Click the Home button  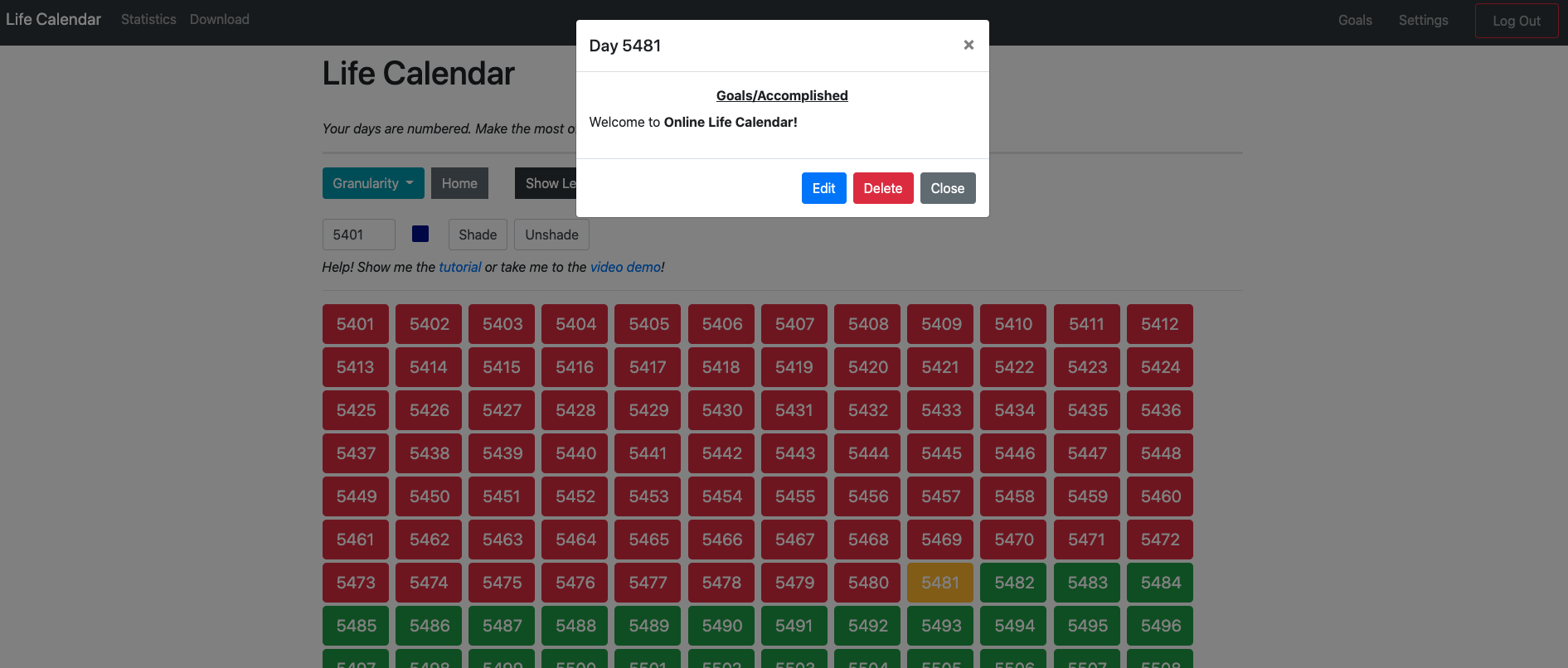(459, 183)
